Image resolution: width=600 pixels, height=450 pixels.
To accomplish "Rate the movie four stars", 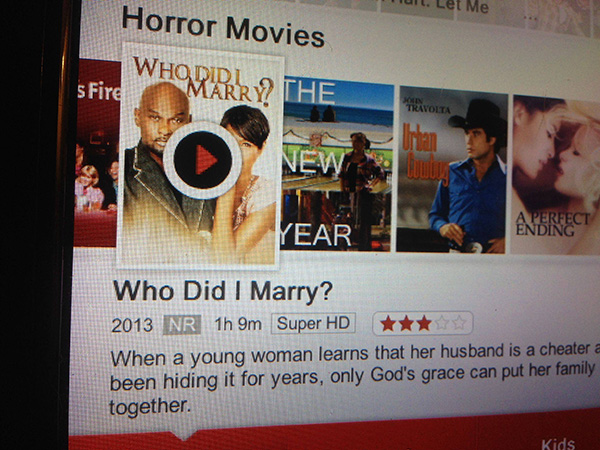I will 441,323.
